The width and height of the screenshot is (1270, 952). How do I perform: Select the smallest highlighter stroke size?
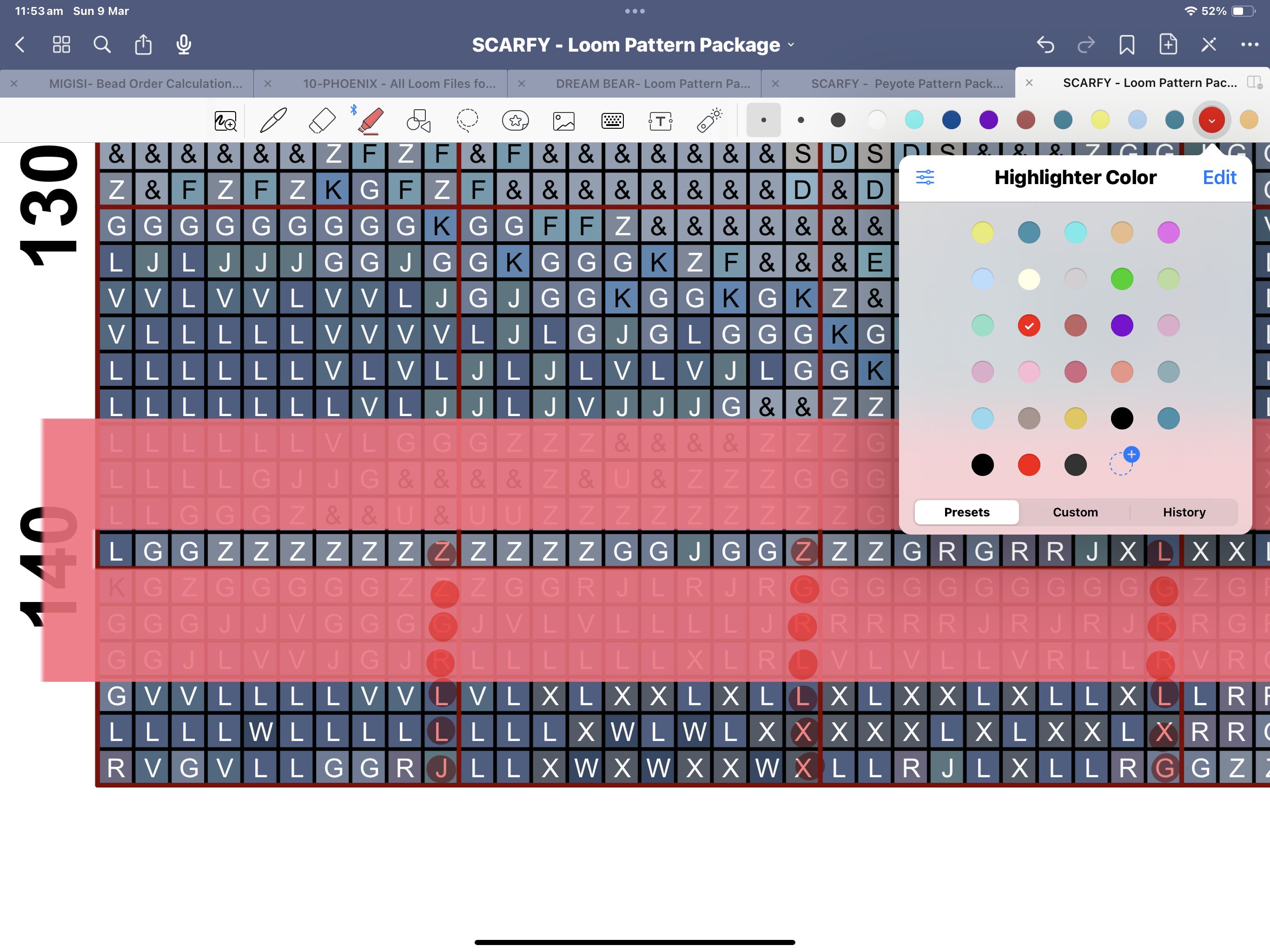coord(763,120)
